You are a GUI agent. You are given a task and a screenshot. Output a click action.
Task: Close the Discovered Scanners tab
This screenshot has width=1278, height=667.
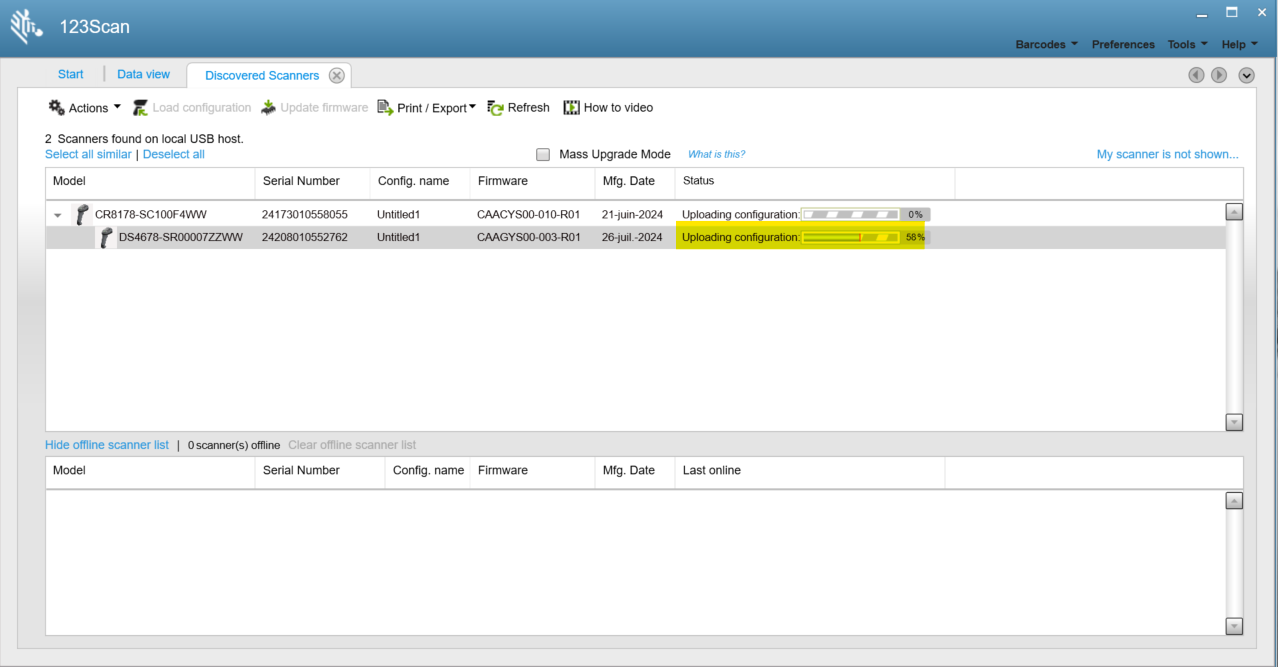[337, 75]
